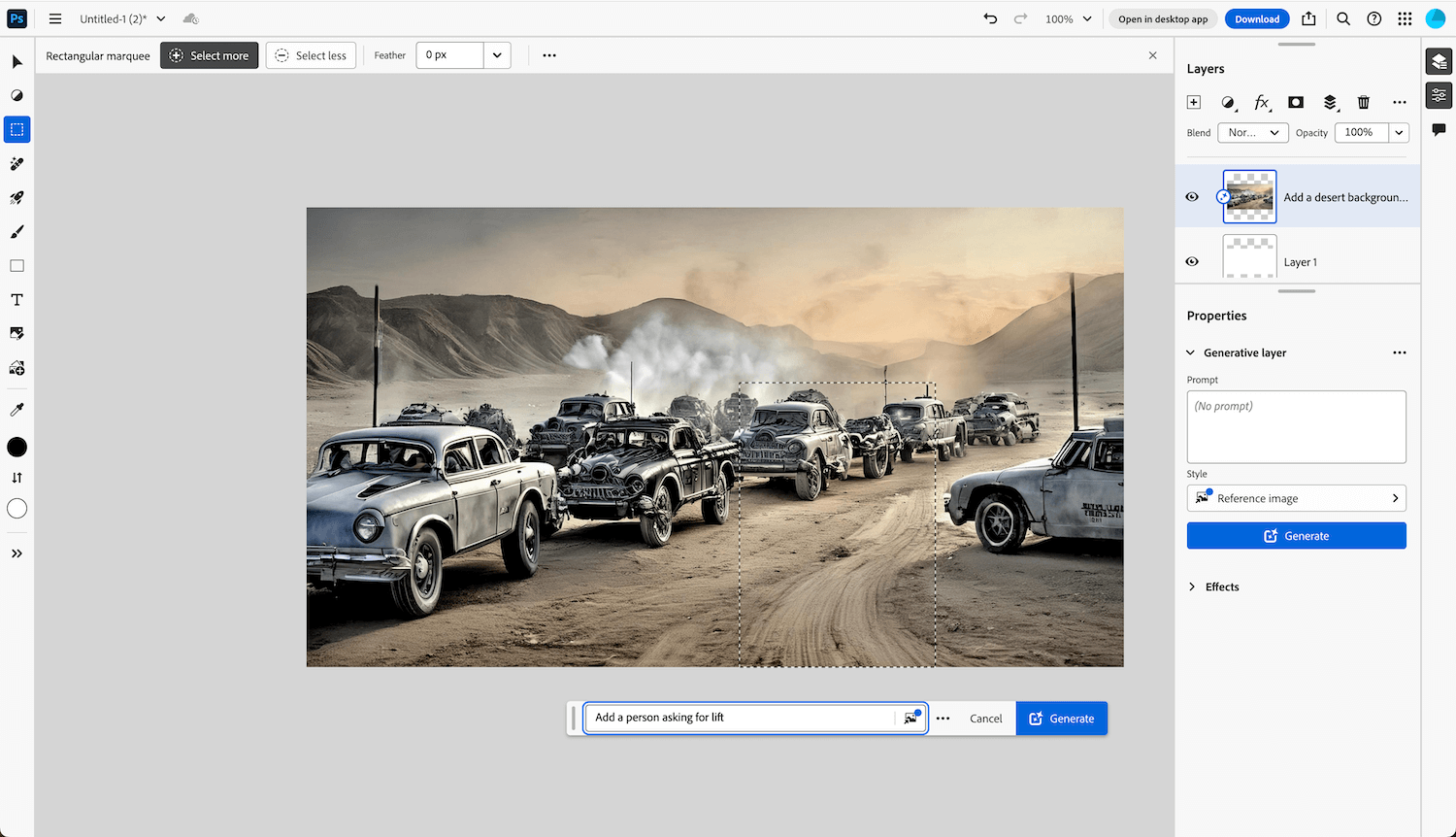
Task: Open more options in contextual task bar
Action: pyautogui.click(x=943, y=719)
